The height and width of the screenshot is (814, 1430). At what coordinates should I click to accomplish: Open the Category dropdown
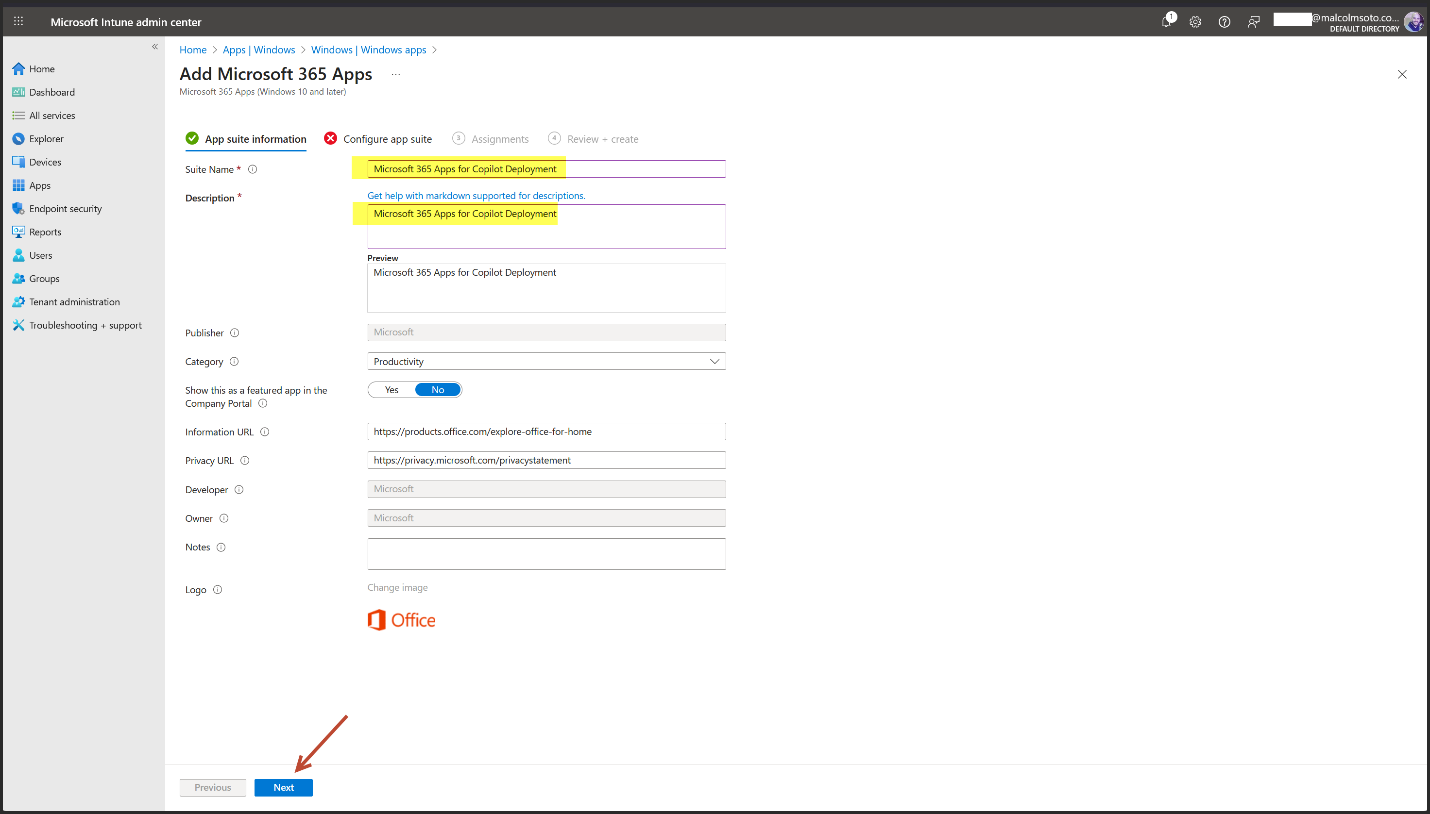(x=546, y=361)
